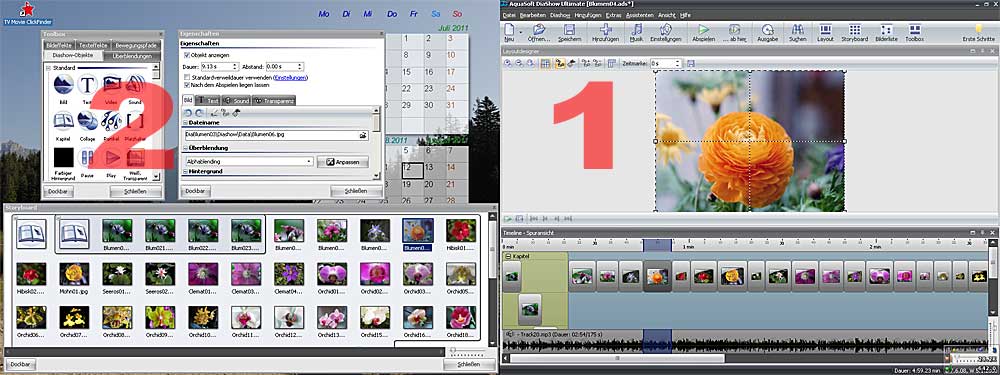The height and width of the screenshot is (375, 1000).
Task: Click the Musik toolbar icon
Action: pos(636,33)
